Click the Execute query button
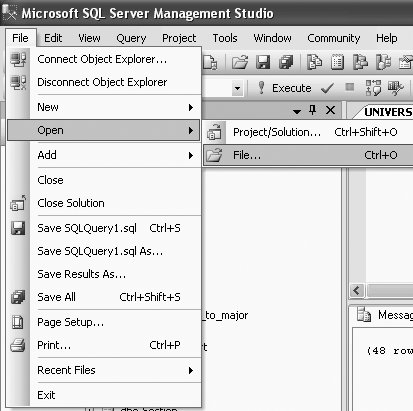 [x=285, y=88]
